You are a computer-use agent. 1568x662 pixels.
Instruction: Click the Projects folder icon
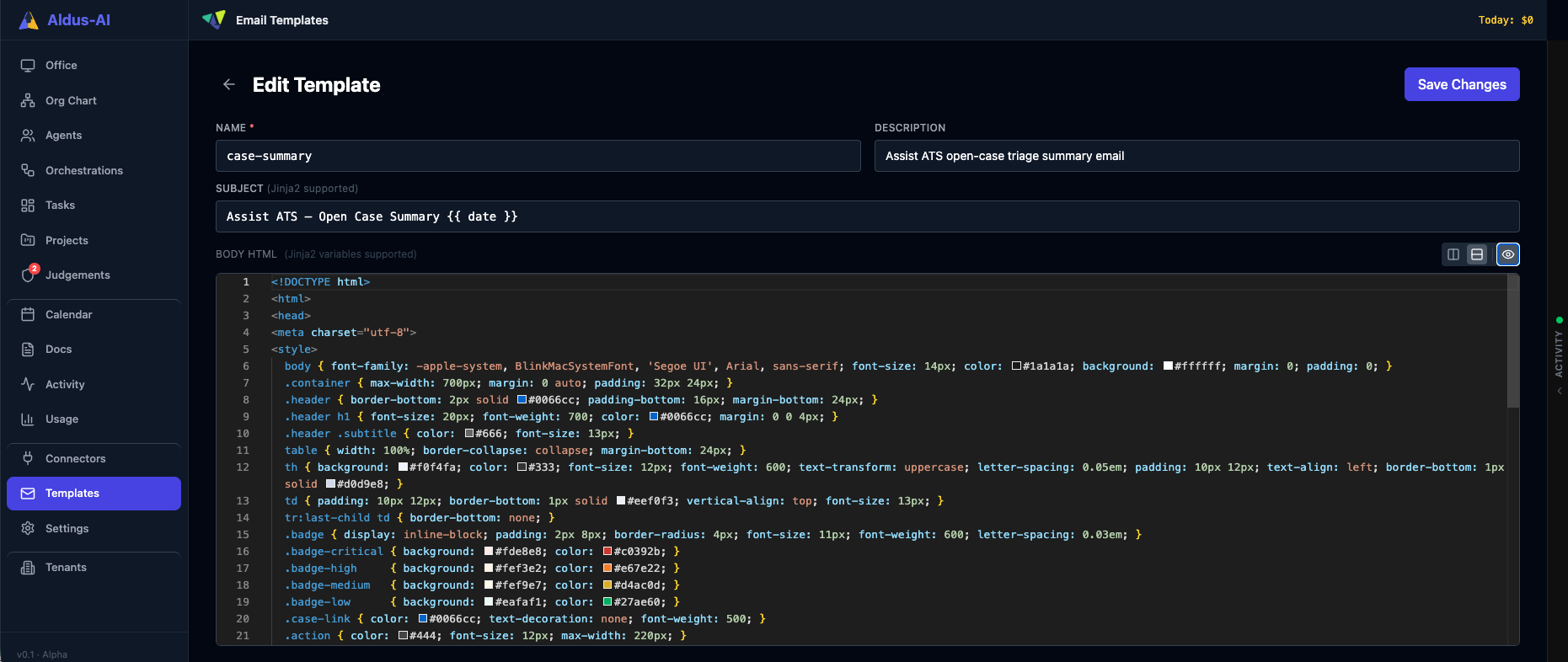[x=28, y=240]
